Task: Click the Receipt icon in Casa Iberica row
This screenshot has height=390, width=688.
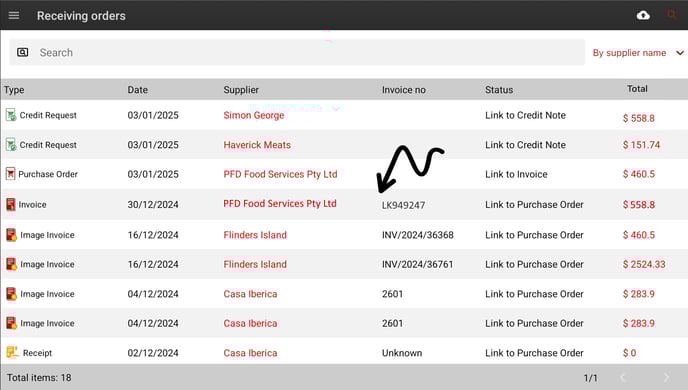Action: pyautogui.click(x=12, y=352)
